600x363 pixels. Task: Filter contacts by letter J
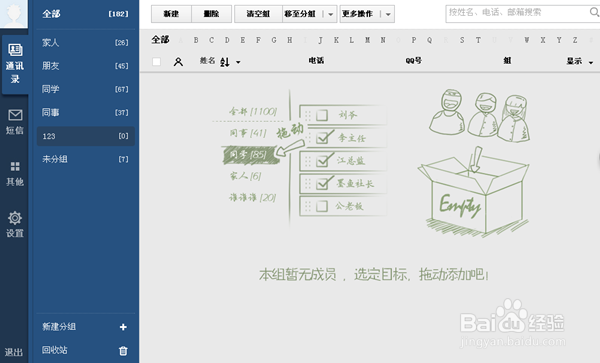320,40
